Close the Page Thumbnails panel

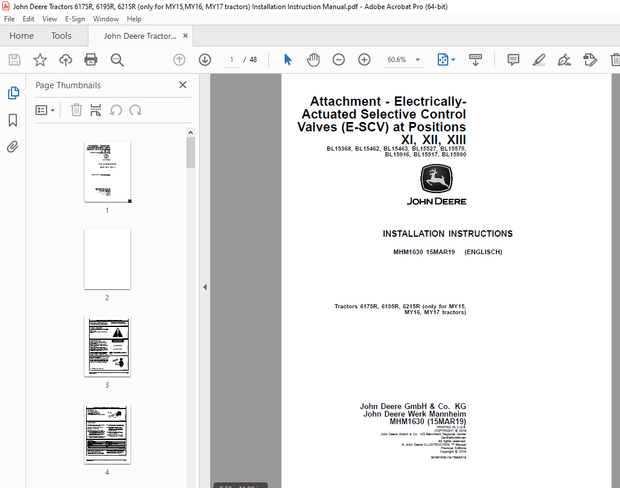[182, 85]
